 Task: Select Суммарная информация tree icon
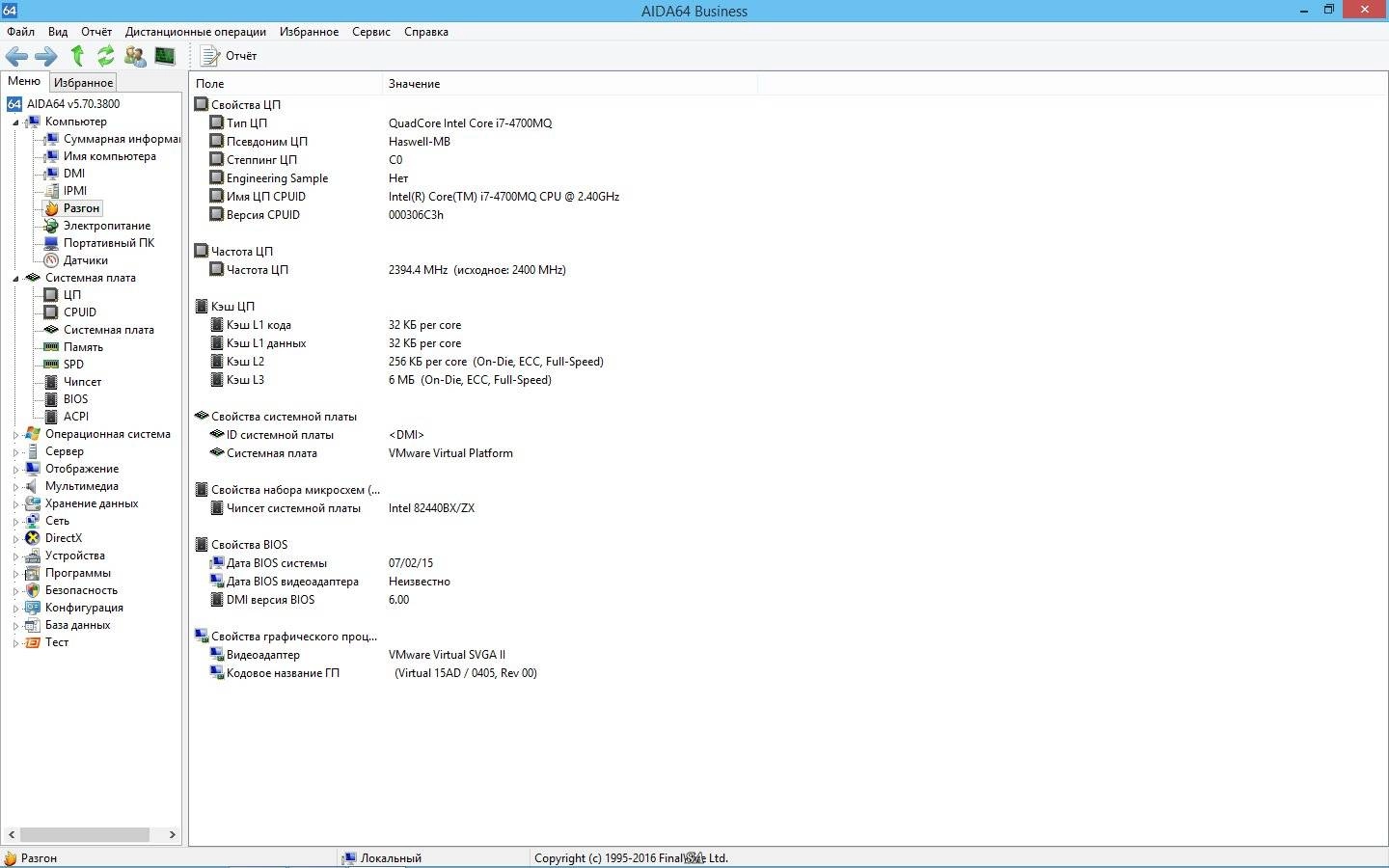click(x=51, y=139)
